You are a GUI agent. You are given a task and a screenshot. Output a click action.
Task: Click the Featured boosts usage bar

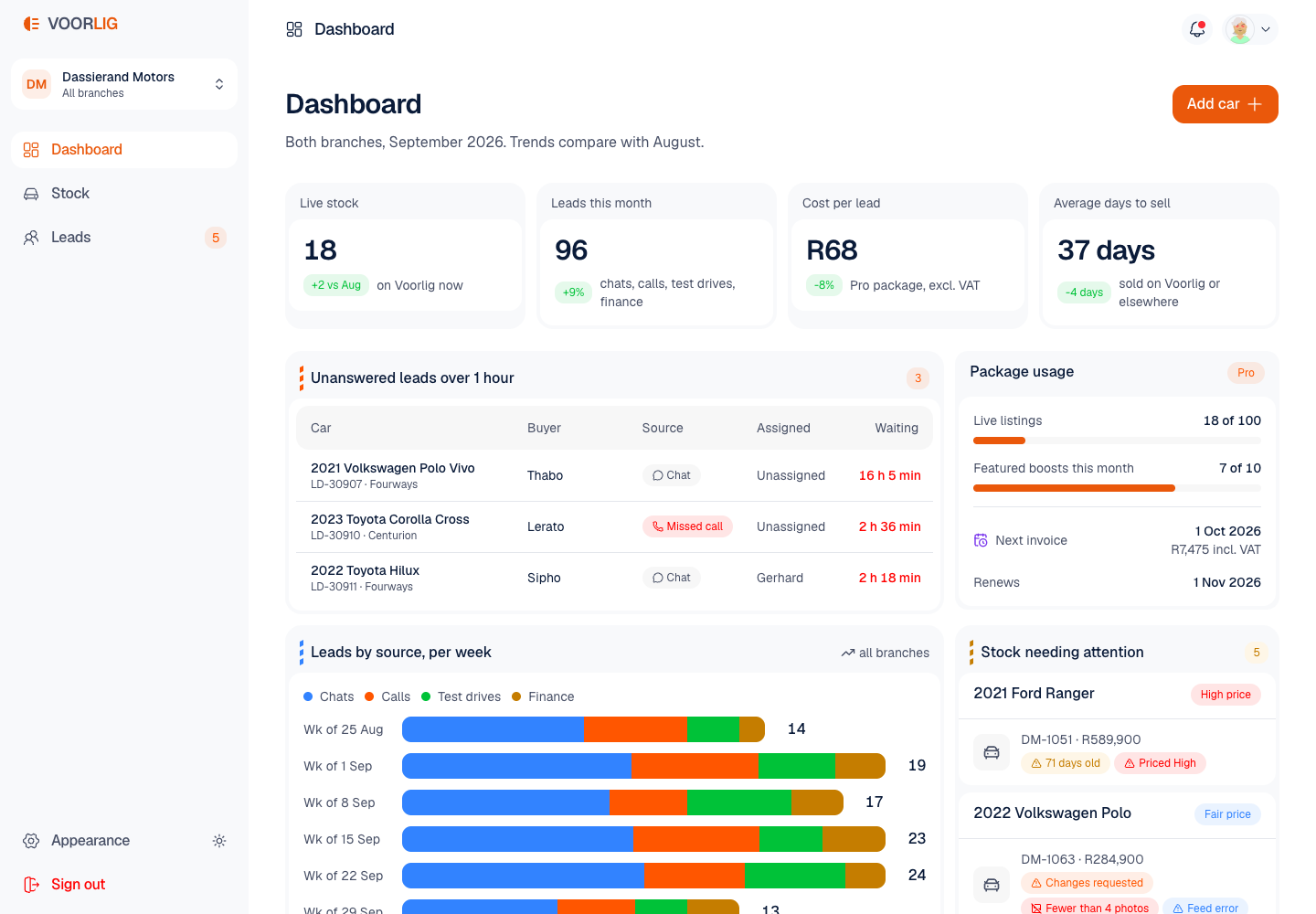point(1117,488)
